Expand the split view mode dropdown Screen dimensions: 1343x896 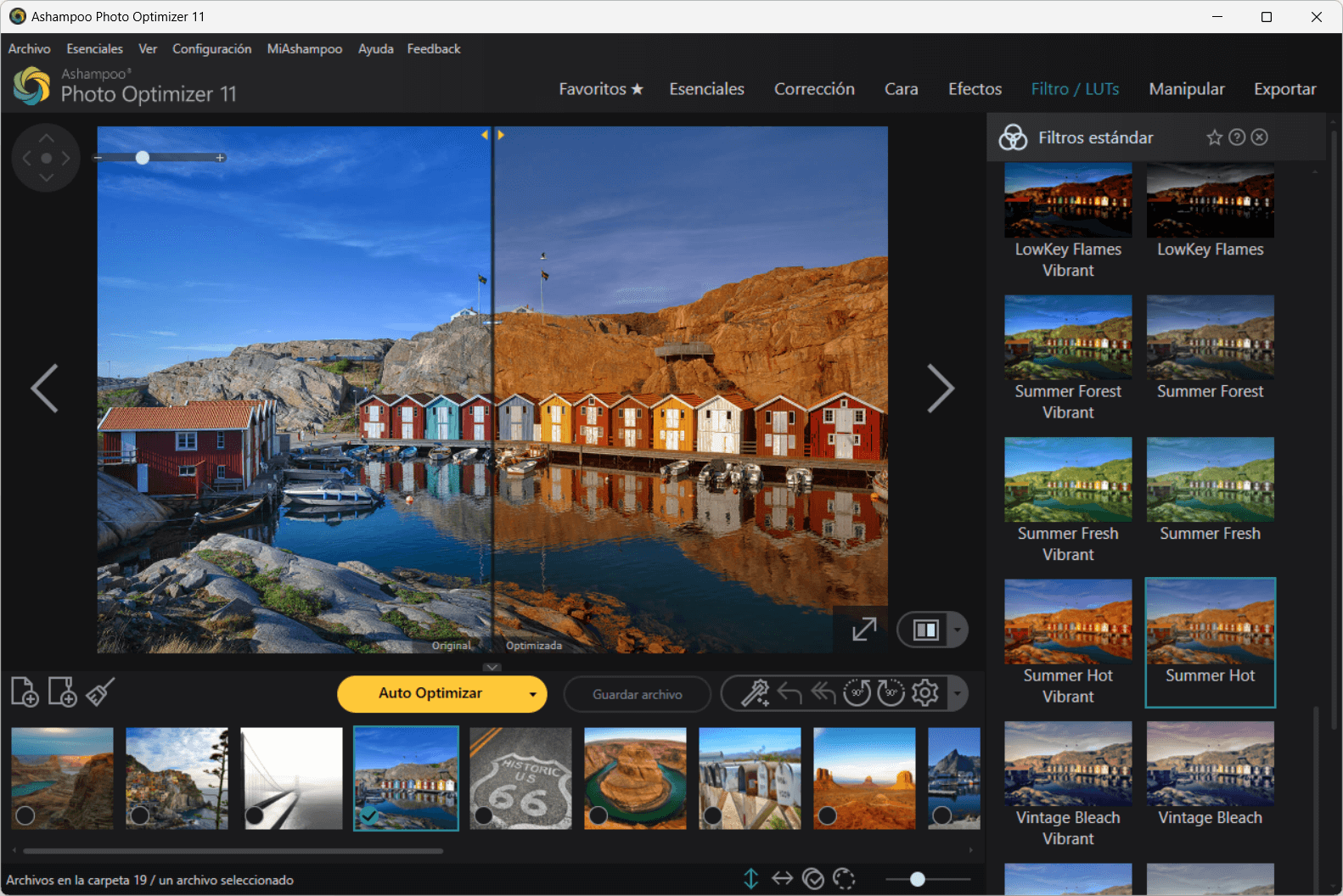[x=958, y=630]
